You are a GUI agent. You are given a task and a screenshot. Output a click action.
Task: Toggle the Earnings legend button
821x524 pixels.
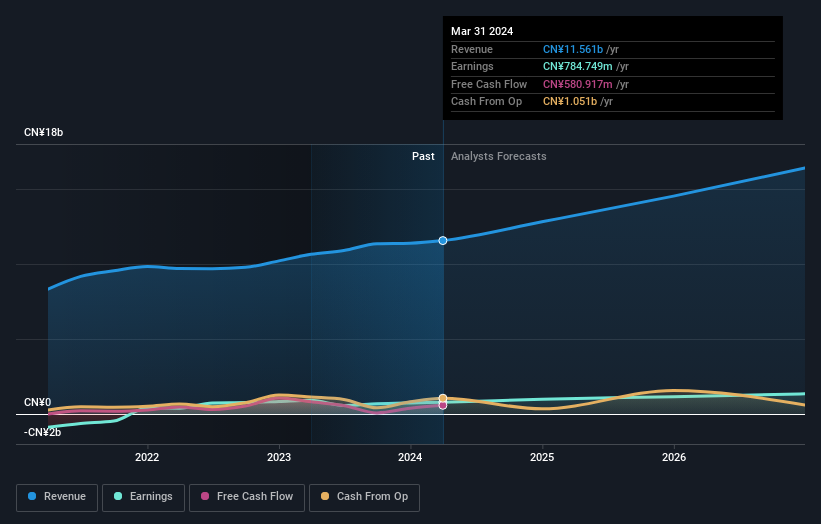tap(143, 497)
